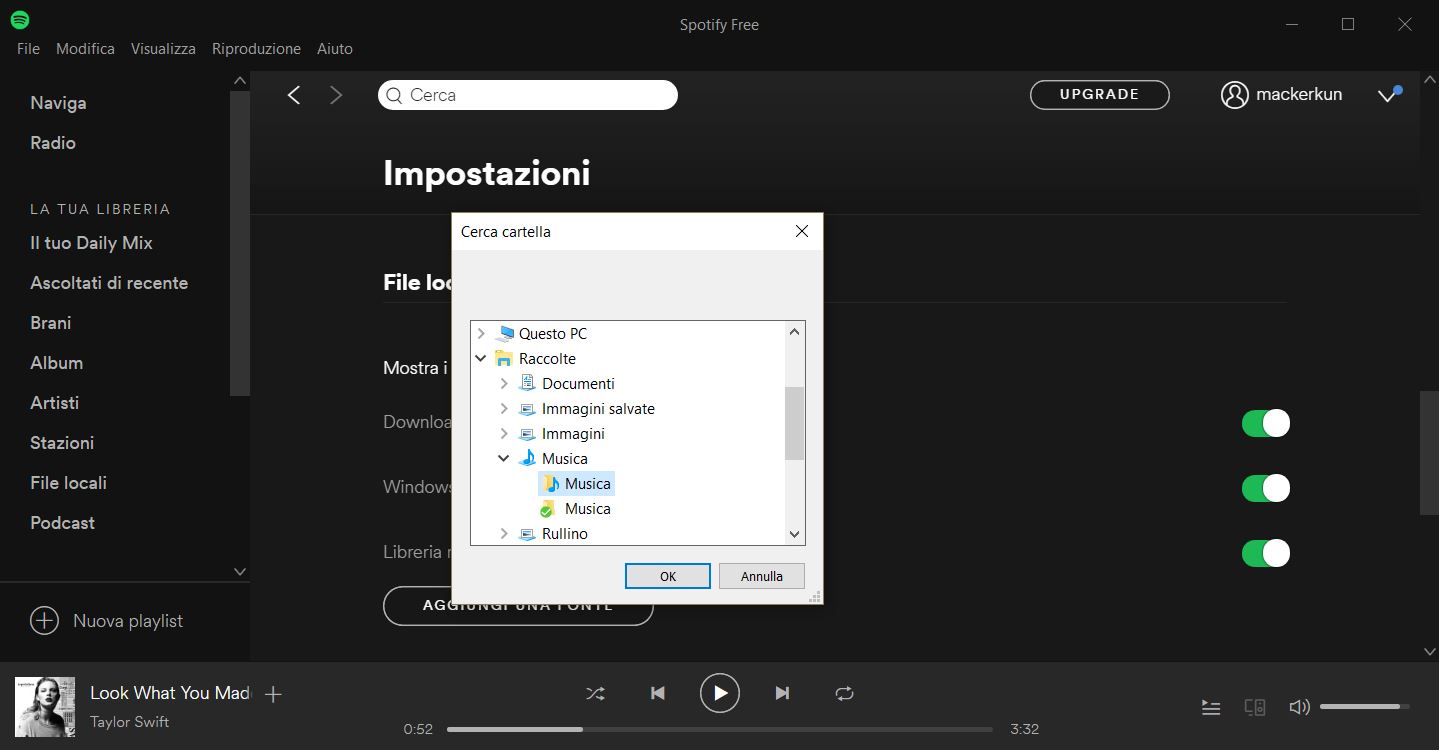1439x750 pixels.
Task: Open the Riproduzione menu
Action: coord(256,49)
